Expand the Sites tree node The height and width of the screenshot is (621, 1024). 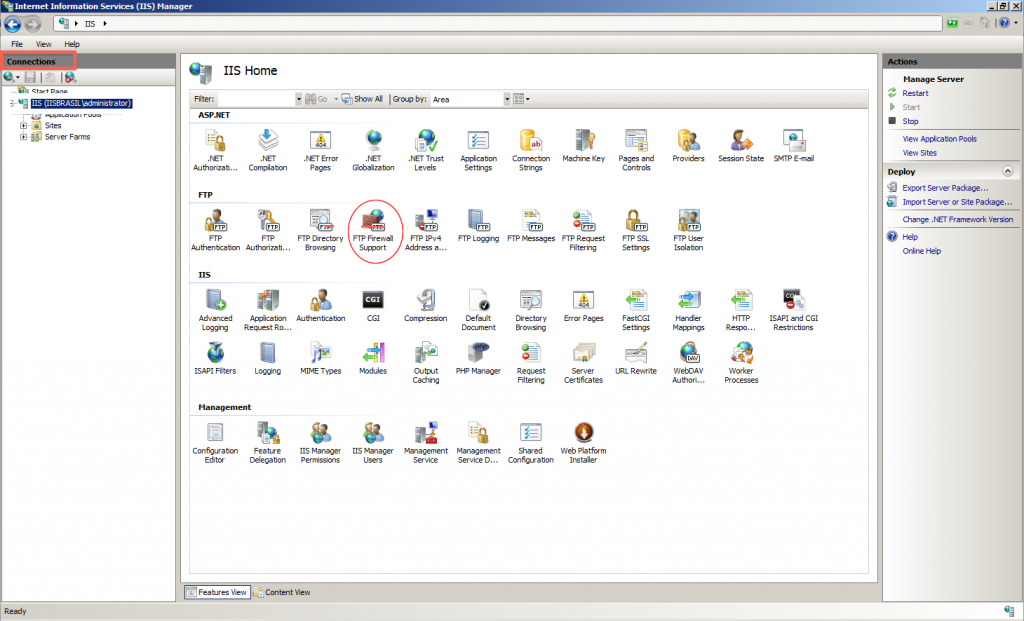(x=24, y=125)
